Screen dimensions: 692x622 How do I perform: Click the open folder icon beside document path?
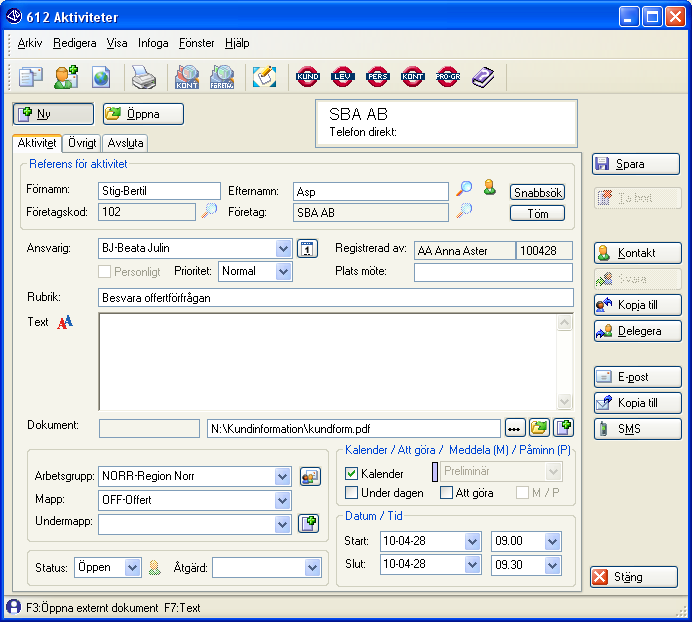click(x=539, y=428)
